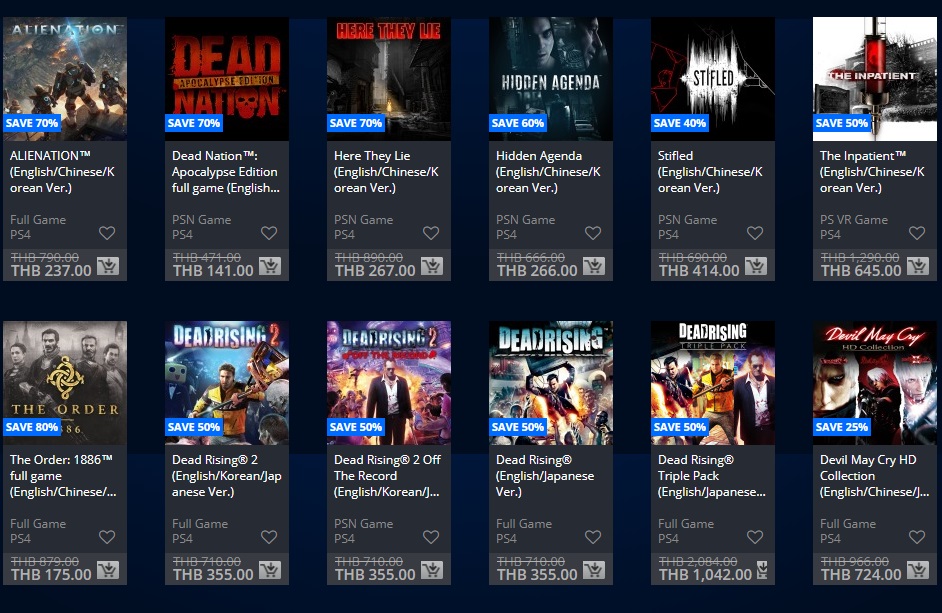942x613 pixels.
Task: Add The Inpatient to cart
Action: coord(917,266)
